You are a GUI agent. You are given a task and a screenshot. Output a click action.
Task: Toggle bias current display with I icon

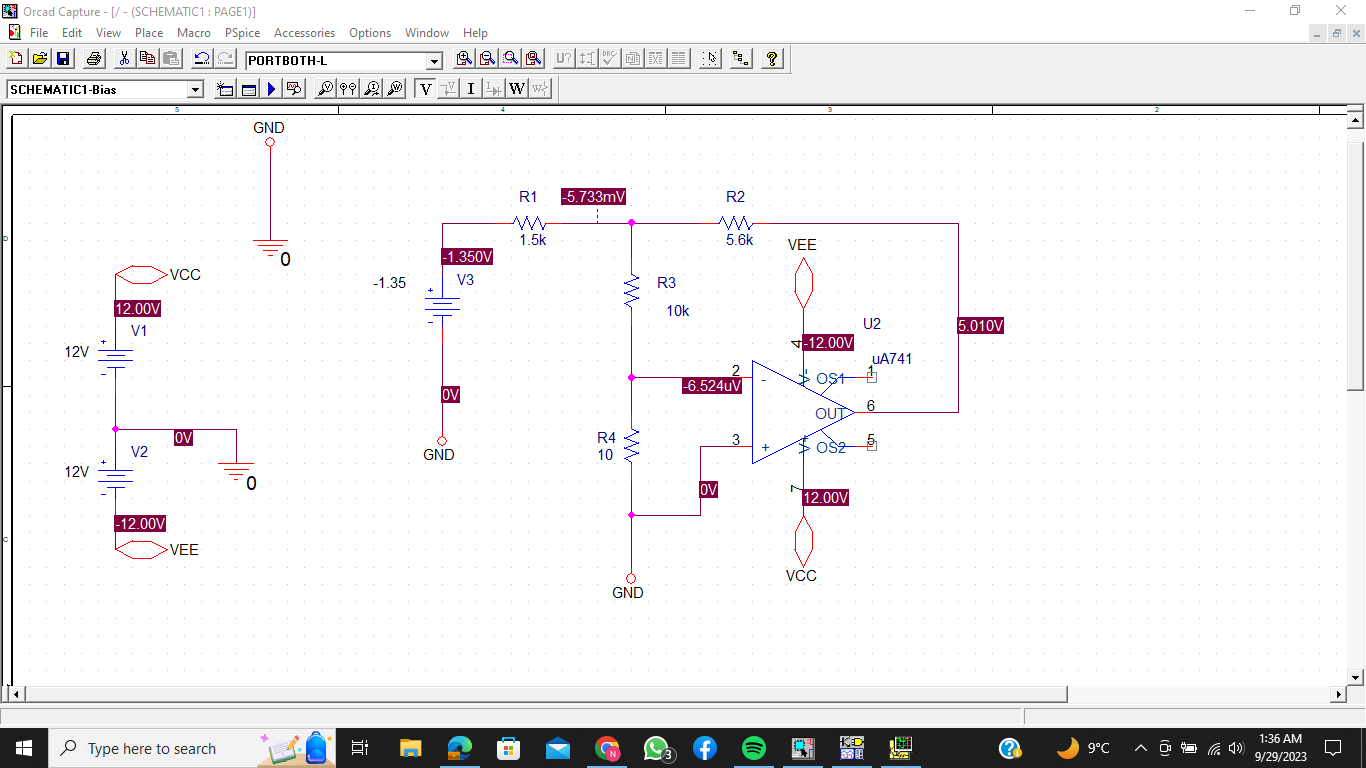470,88
